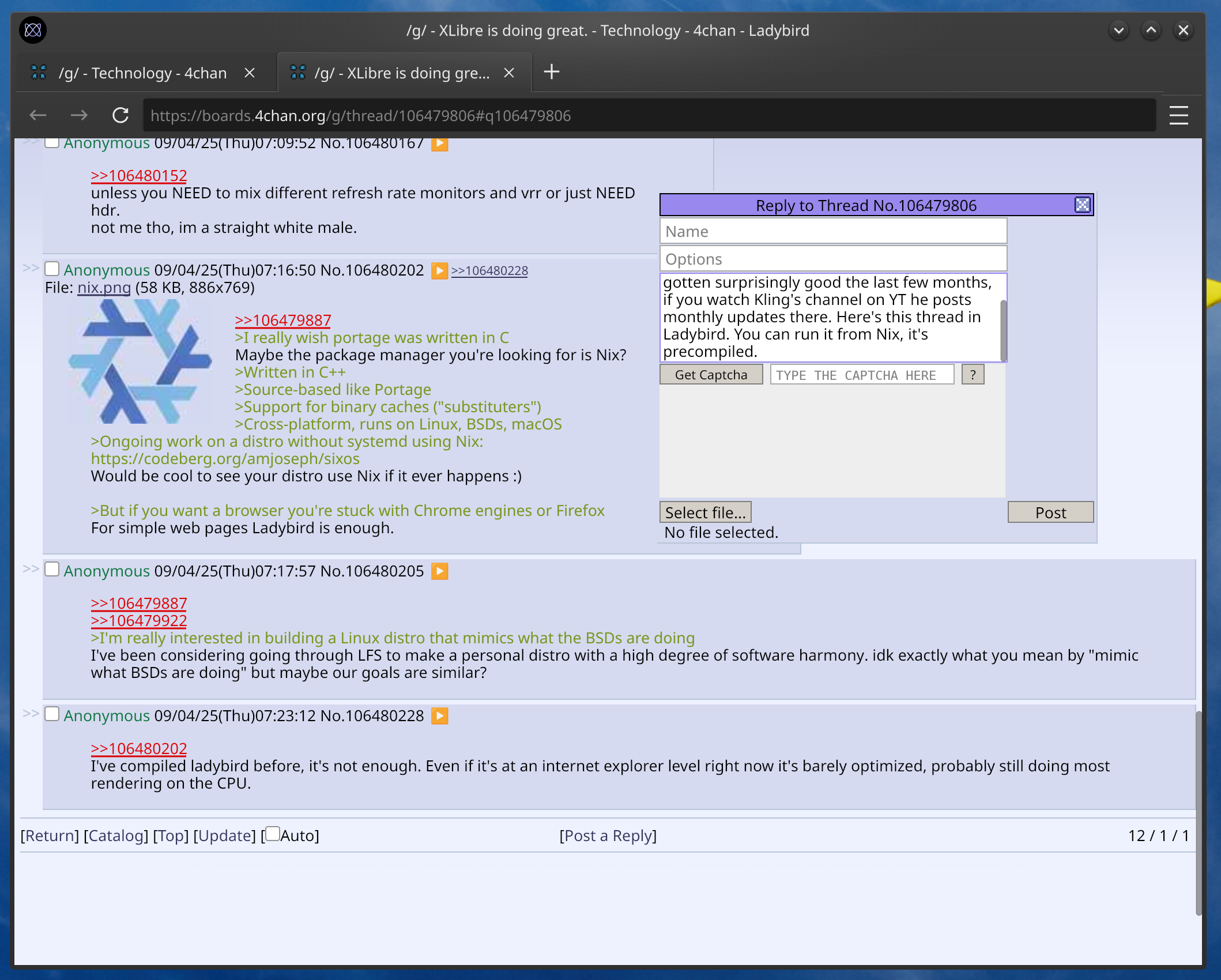Viewport: 1221px width, 980px height.
Task: Open post menu arrow for No.106480205
Action: [x=439, y=571]
